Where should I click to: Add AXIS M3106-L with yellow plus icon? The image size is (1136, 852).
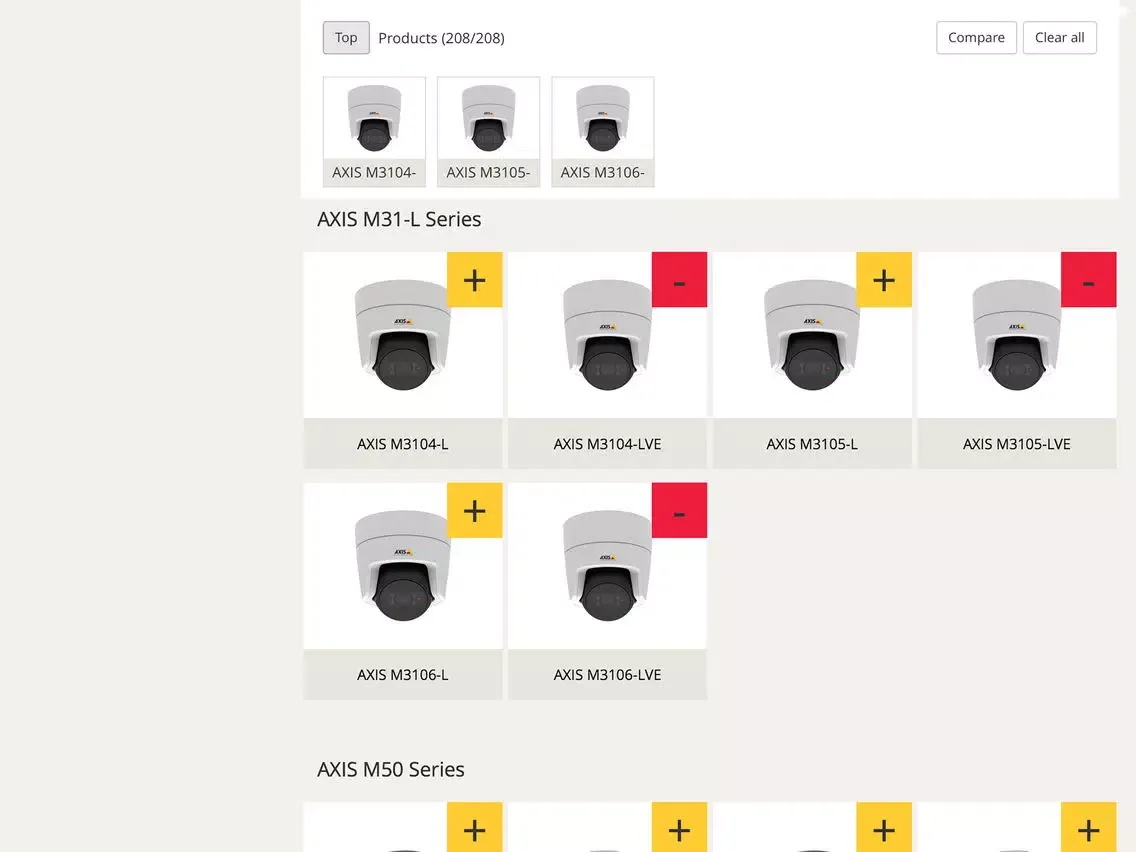[475, 511]
